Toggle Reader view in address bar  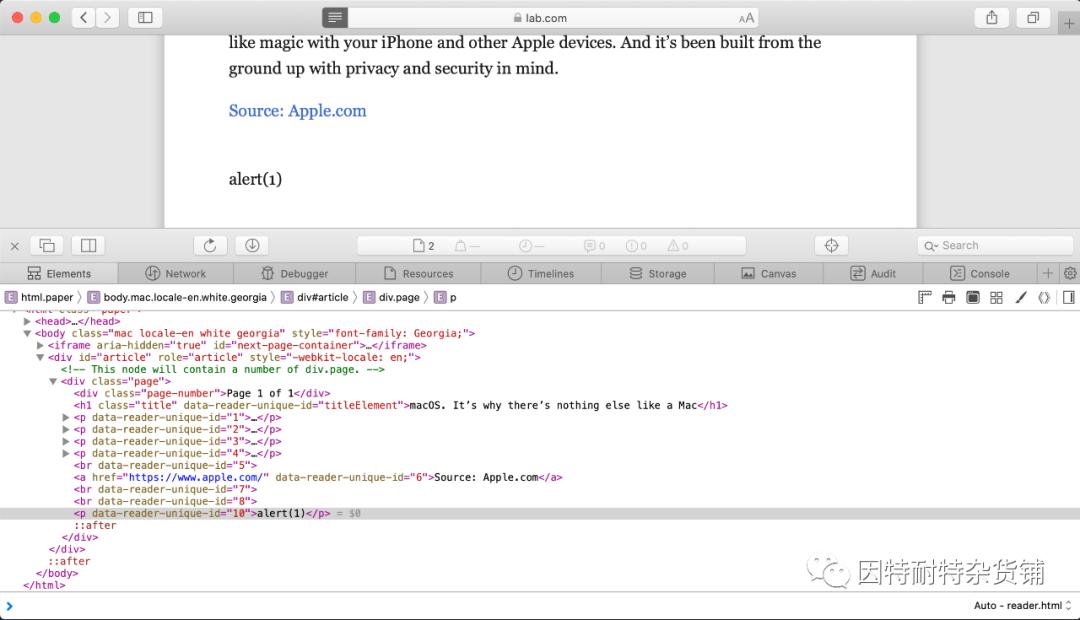pyautogui.click(x=335, y=18)
